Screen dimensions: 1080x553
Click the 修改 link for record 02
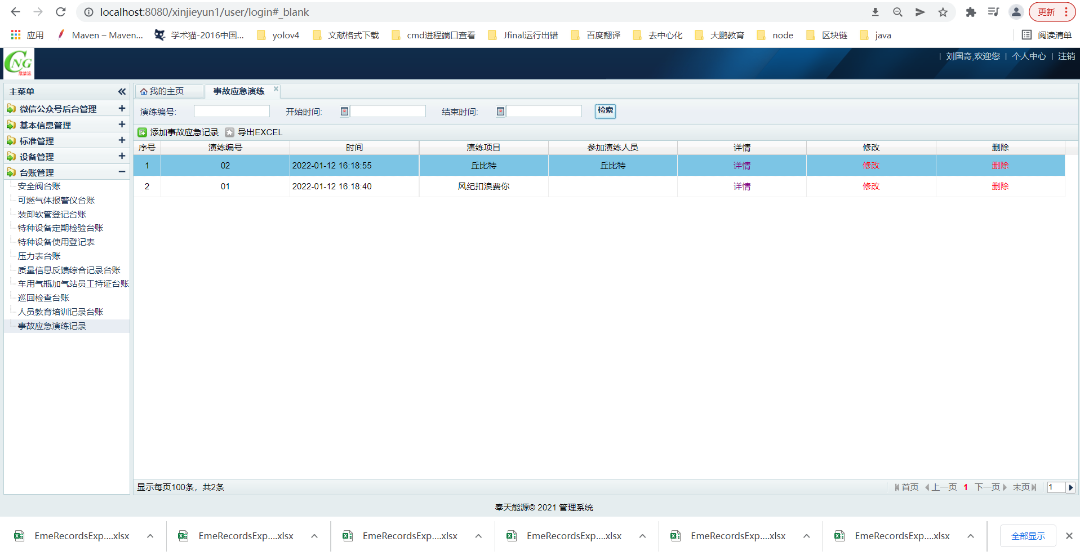pyautogui.click(x=870, y=166)
